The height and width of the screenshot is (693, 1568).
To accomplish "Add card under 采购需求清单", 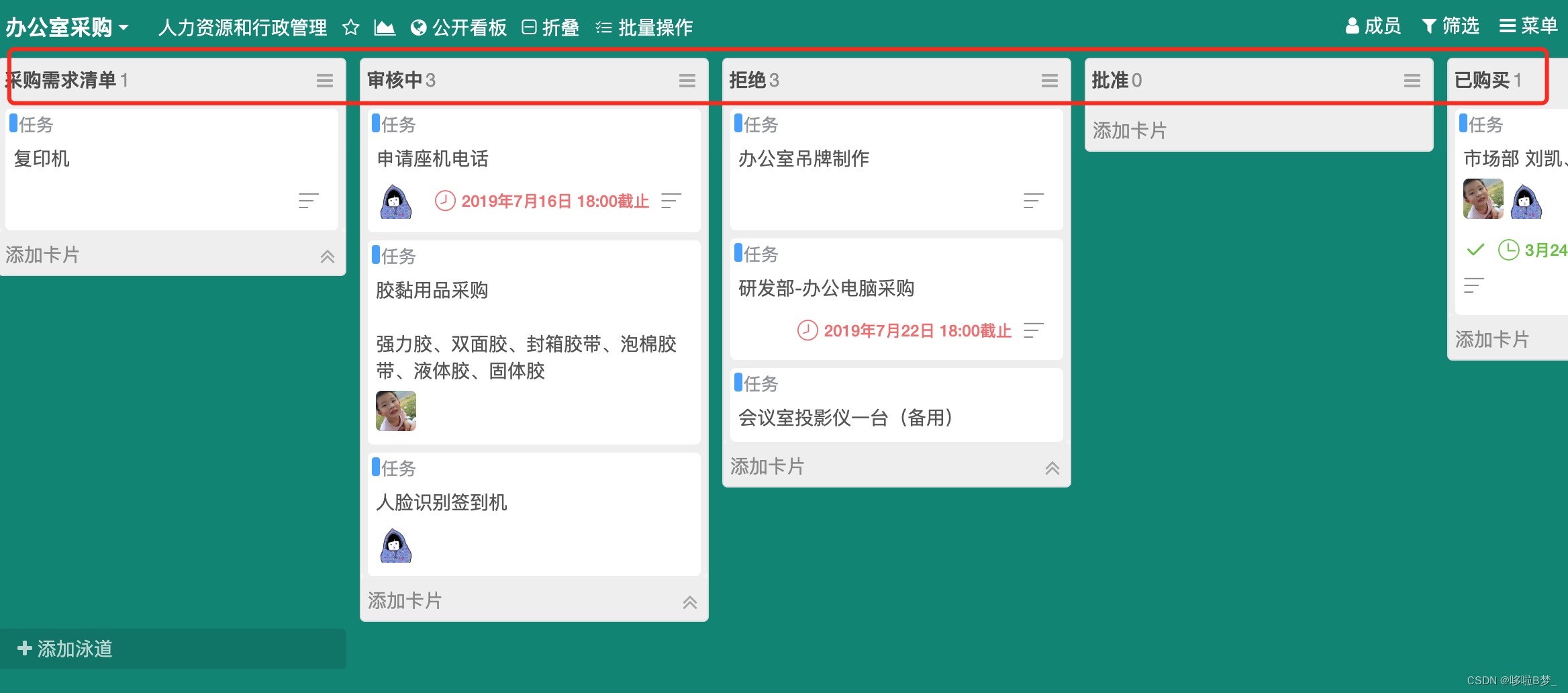I will point(42,255).
